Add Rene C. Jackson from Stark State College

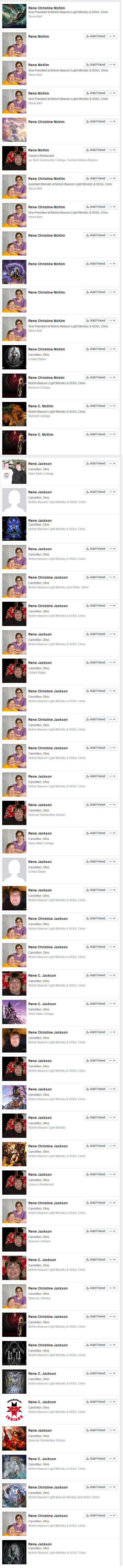[95, 1004]
